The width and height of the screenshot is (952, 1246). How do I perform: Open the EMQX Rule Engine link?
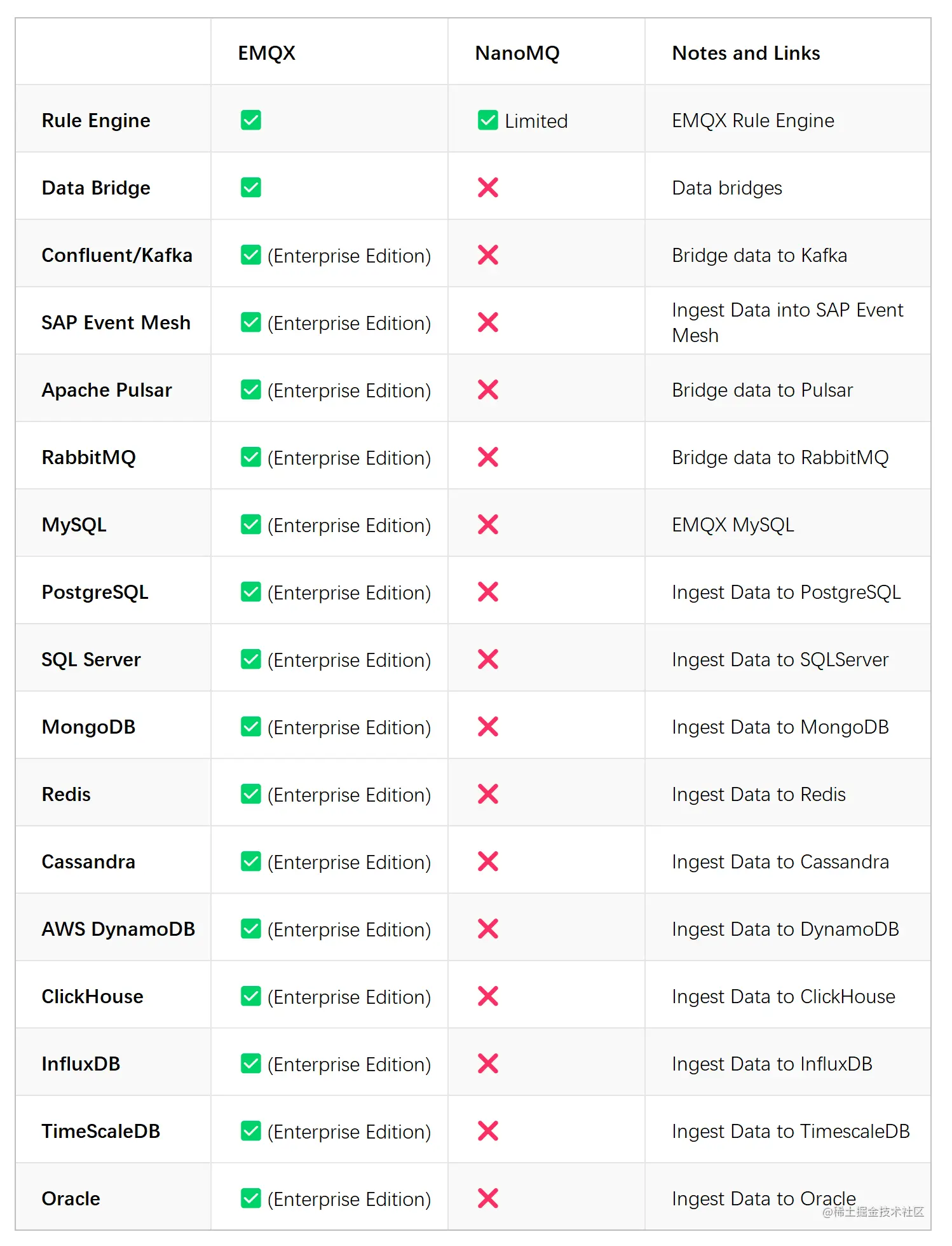click(752, 121)
